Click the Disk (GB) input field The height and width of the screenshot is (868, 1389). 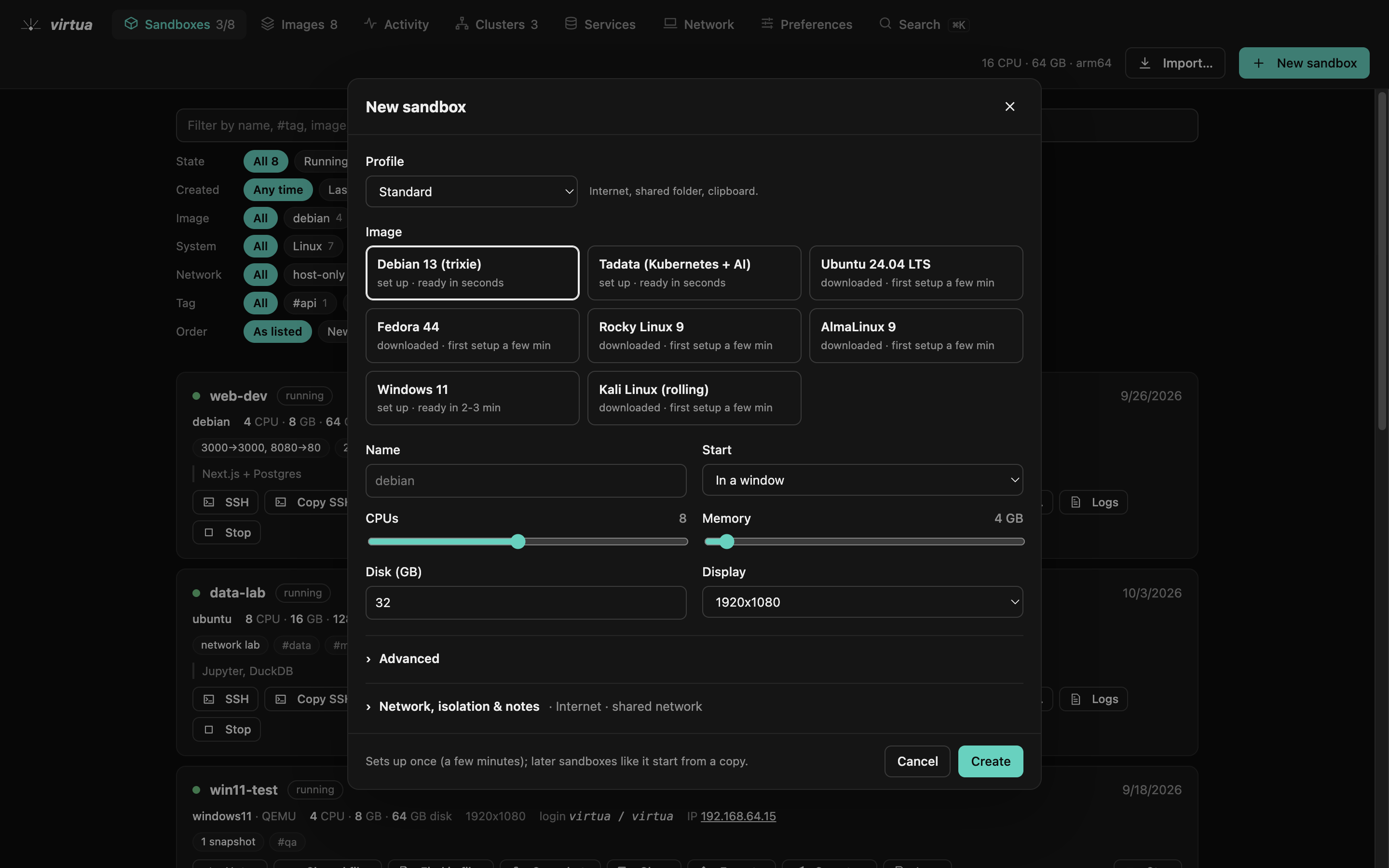[526, 602]
